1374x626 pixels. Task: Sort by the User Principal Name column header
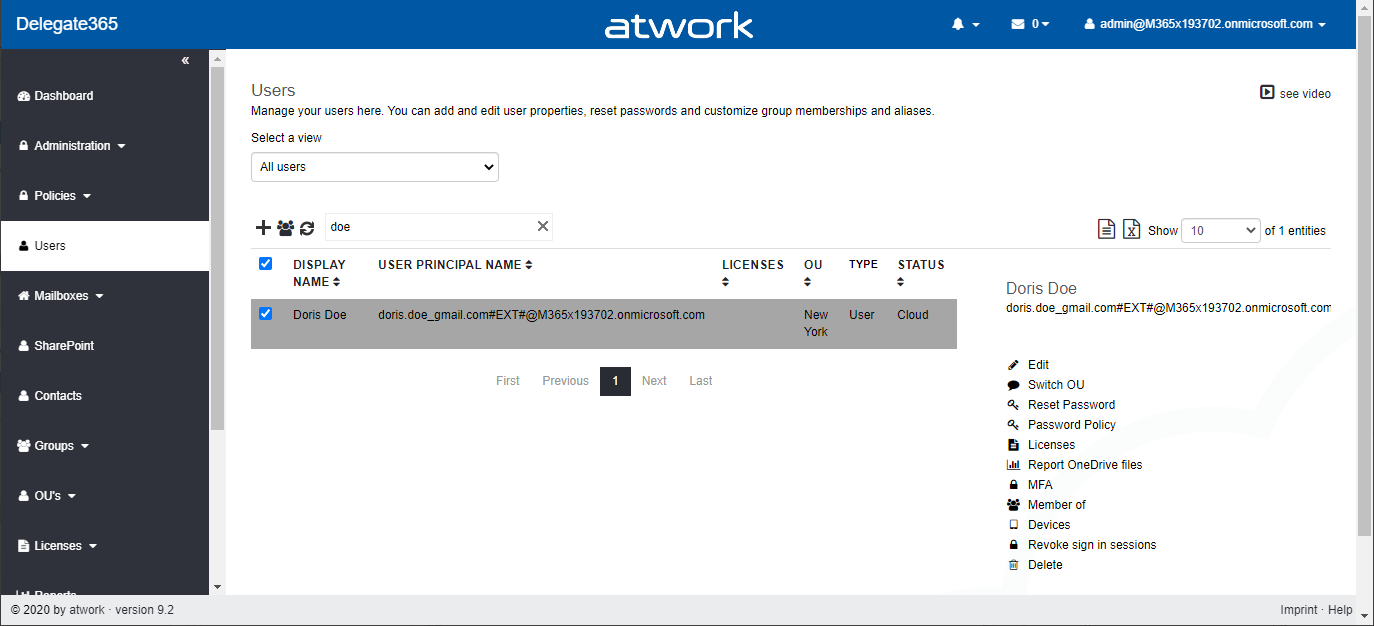coord(455,265)
